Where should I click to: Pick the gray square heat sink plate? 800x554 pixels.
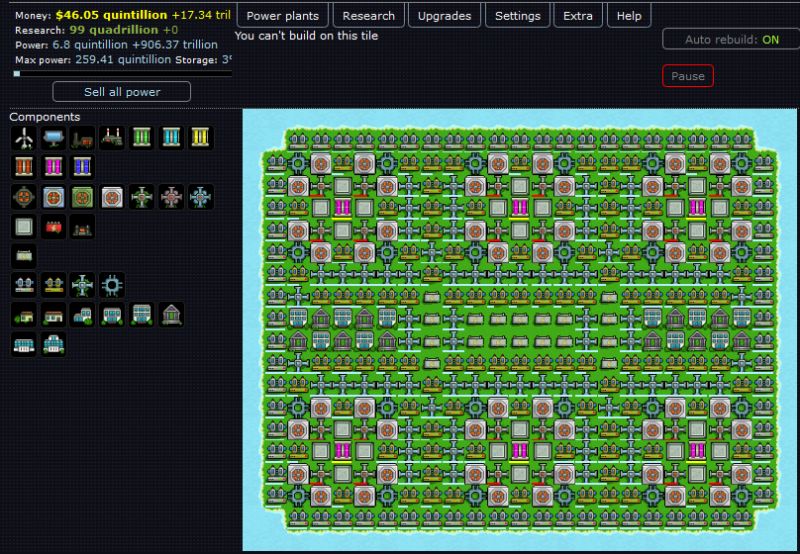tap(23, 226)
